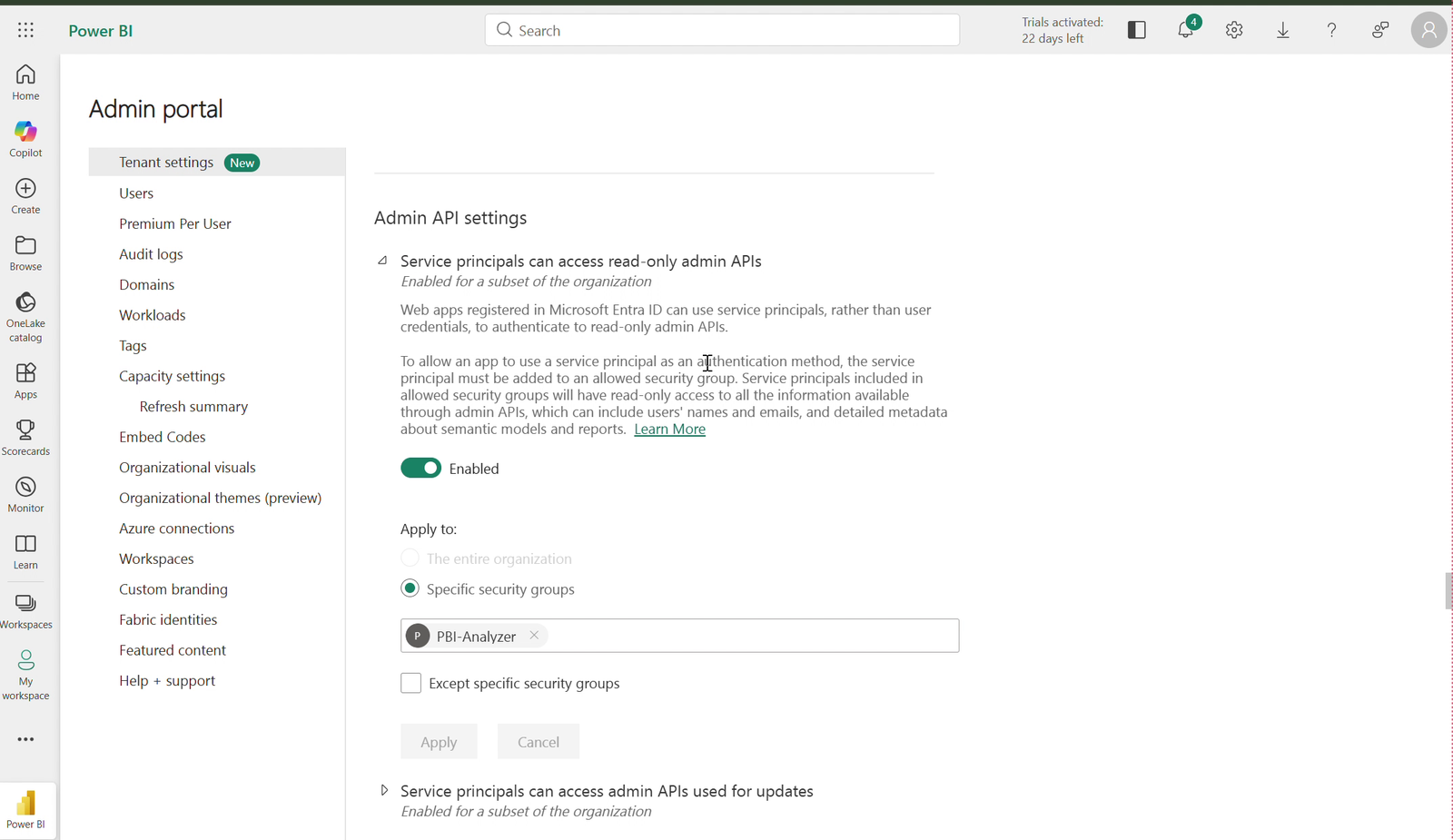Open Help + support page
1453x840 pixels.
(167, 681)
